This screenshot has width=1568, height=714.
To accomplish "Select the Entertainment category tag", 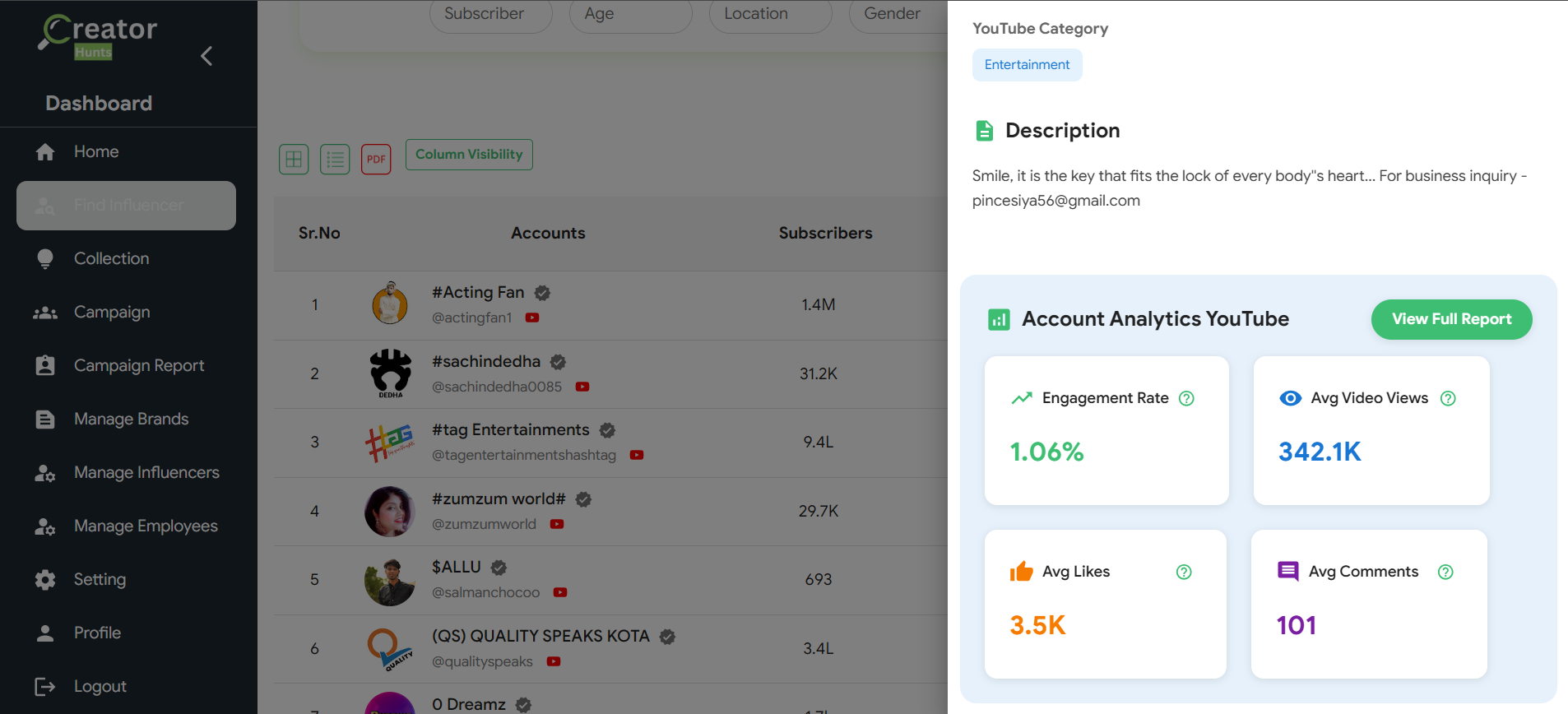I will coord(1027,65).
